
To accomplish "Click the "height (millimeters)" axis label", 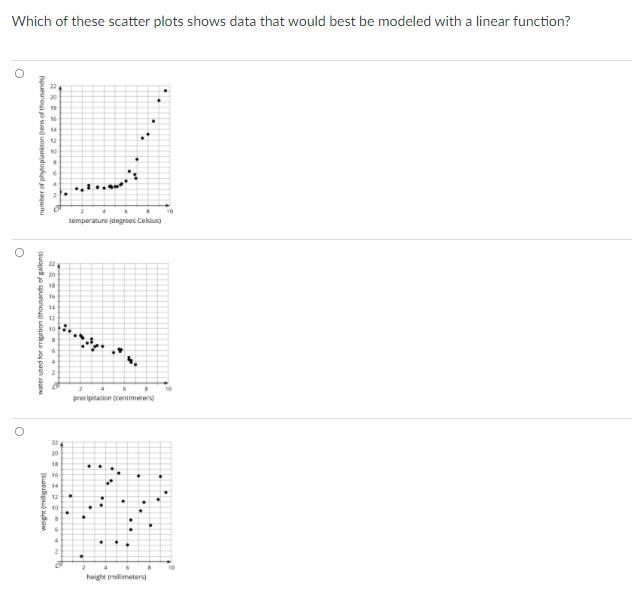I will tap(116, 577).
